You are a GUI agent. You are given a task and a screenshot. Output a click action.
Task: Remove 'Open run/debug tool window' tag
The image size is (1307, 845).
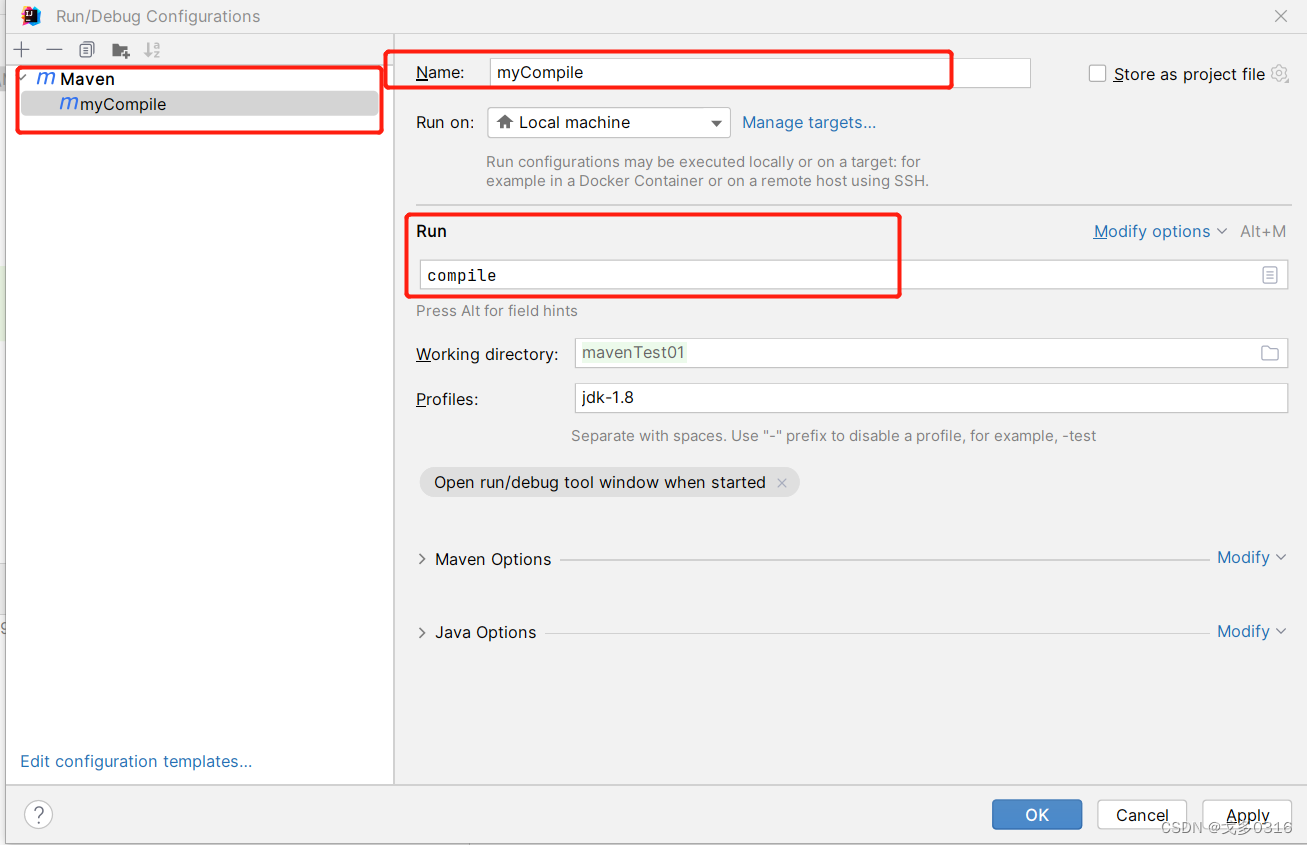click(782, 483)
